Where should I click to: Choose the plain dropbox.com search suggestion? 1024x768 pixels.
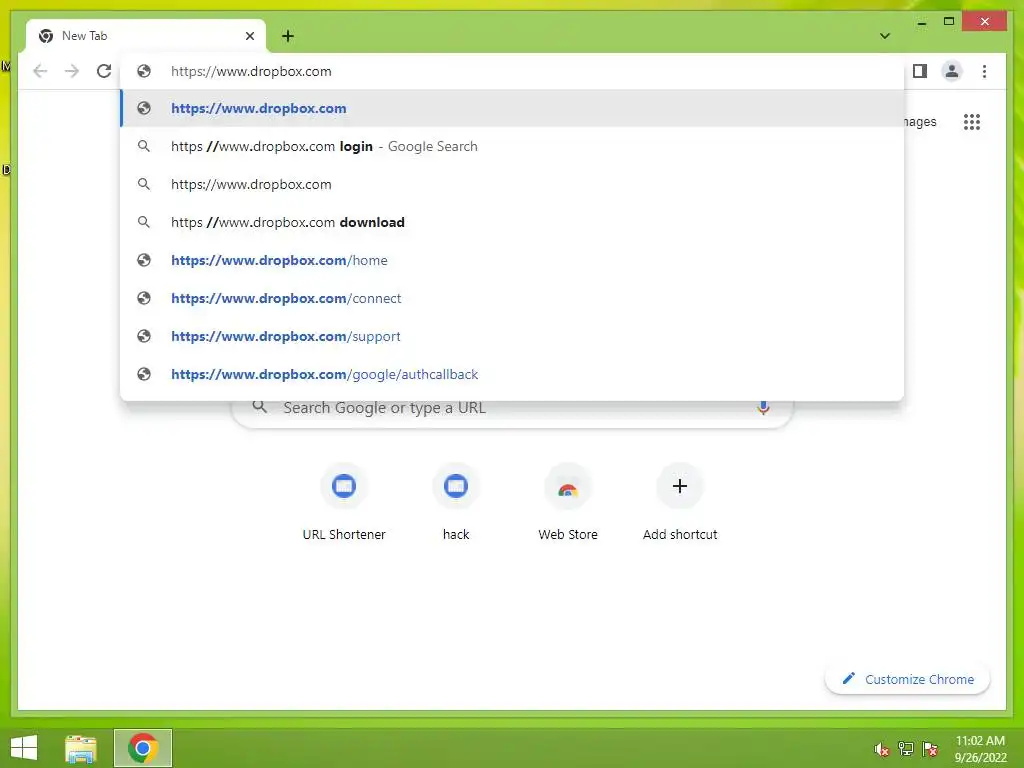(x=513, y=184)
